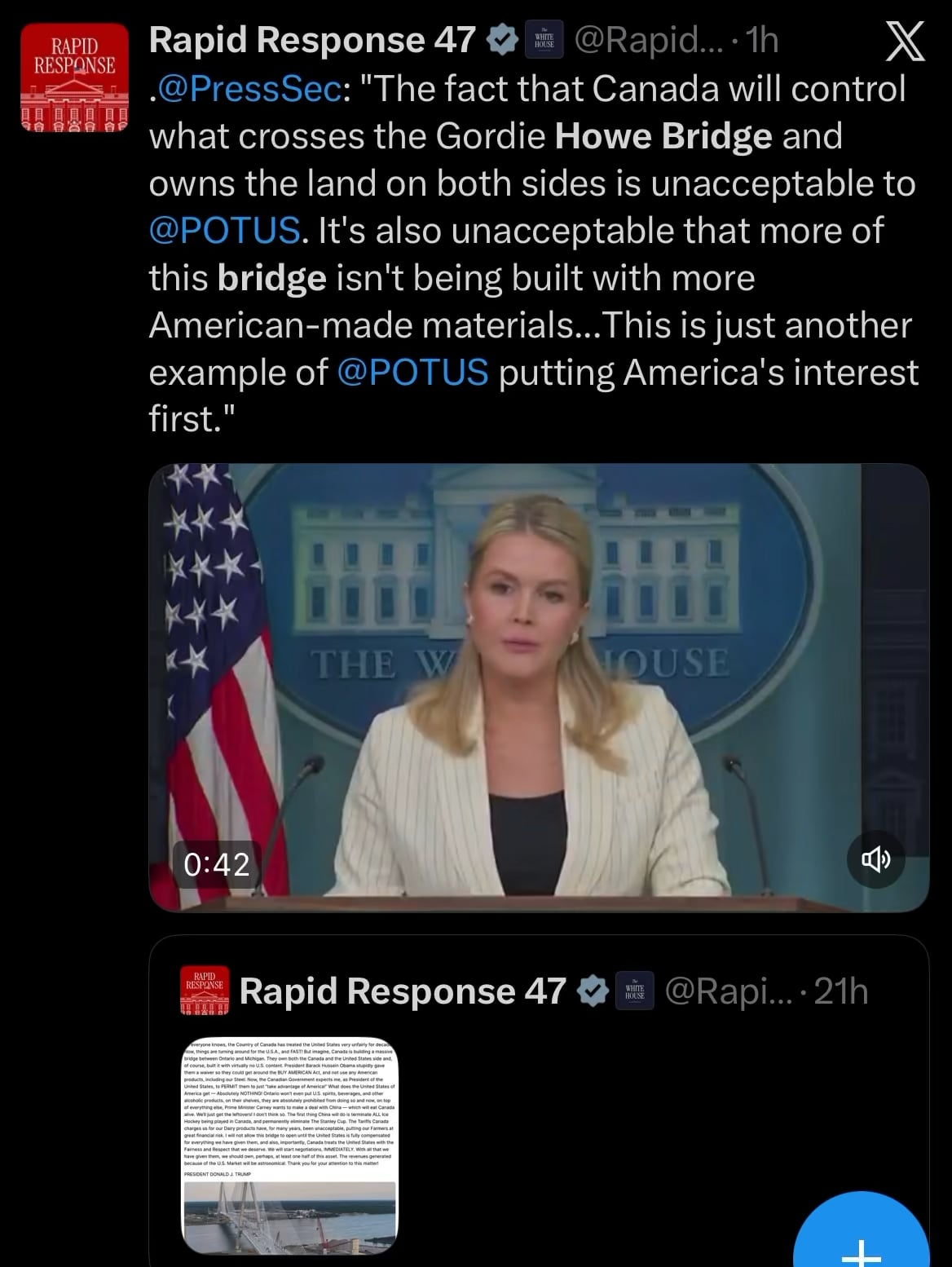This screenshot has width=952, height=1267.
Task: Click the X logo in top corner
Action: click(906, 42)
